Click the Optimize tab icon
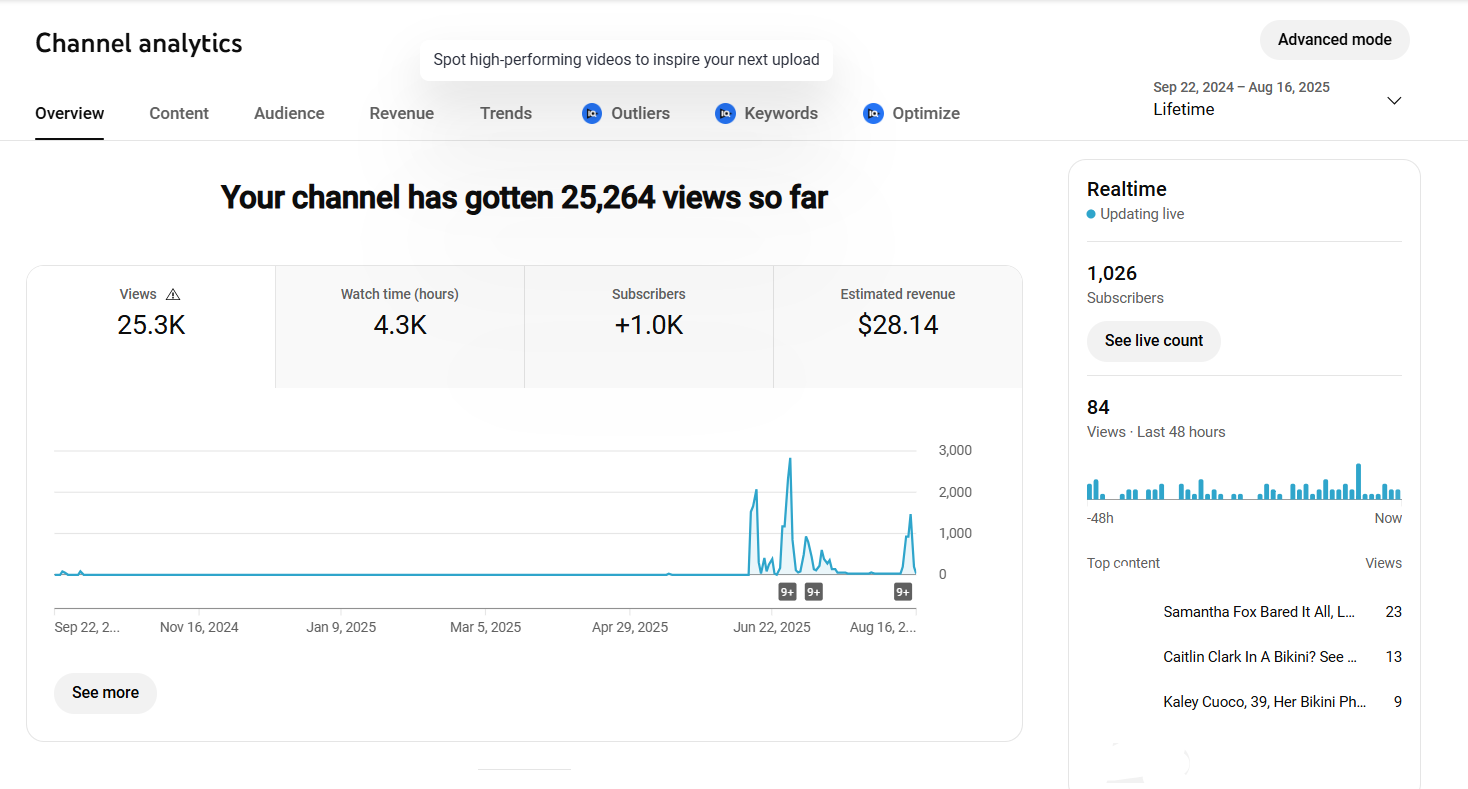 click(873, 114)
